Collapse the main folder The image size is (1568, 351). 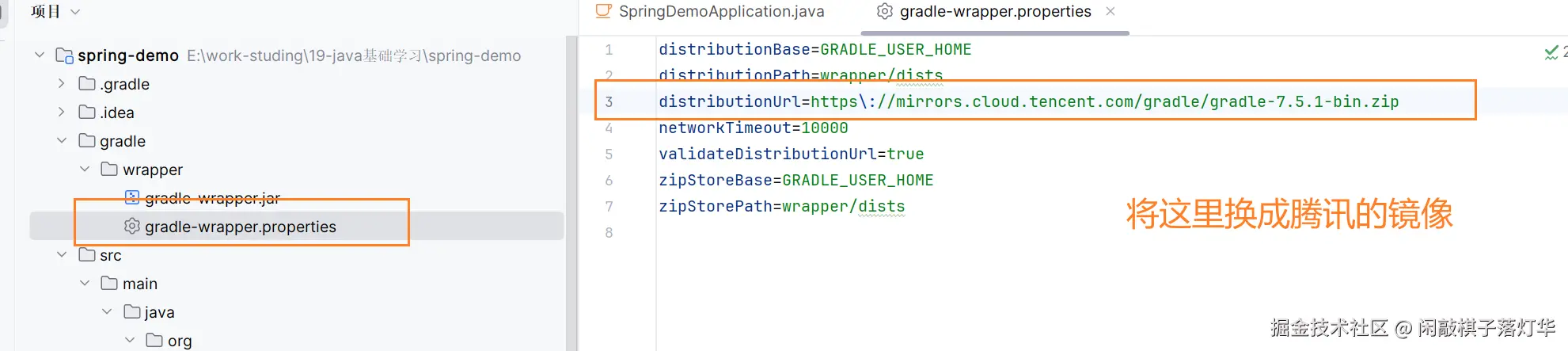85,283
